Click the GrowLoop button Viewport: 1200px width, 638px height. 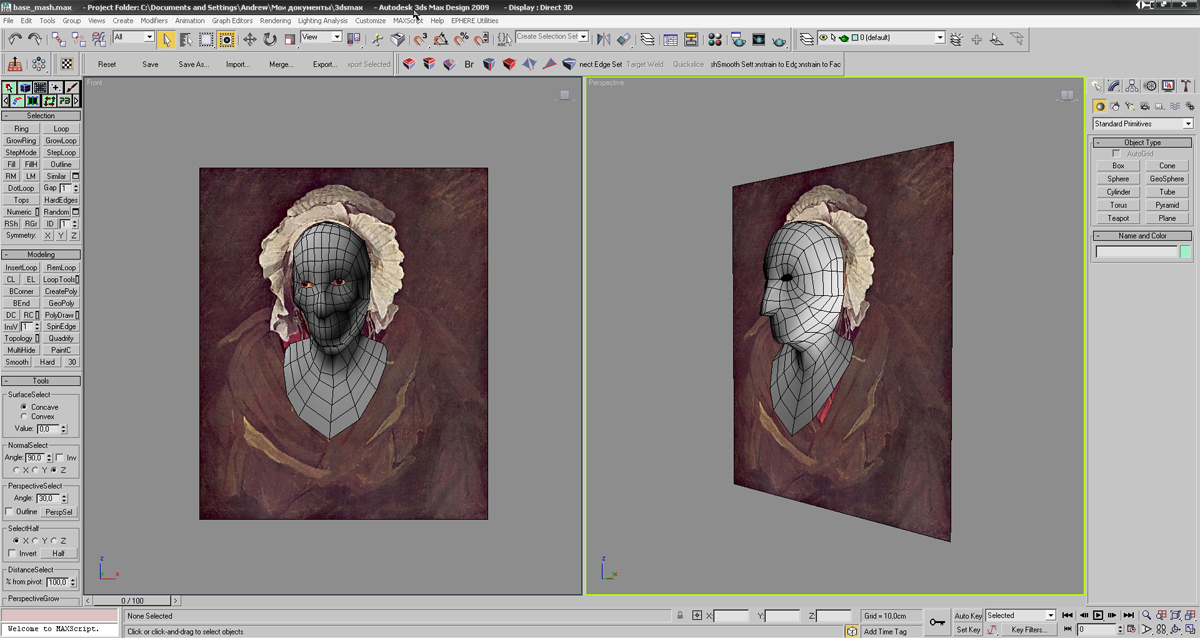click(61, 141)
